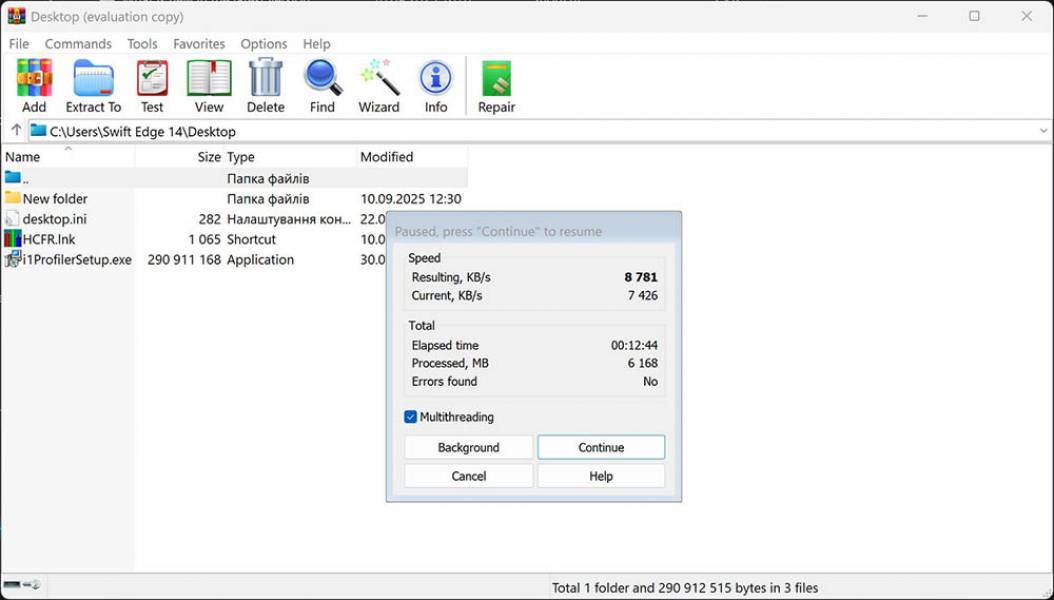Cancel the paused operation
Screen dimensions: 1054x600
tap(468, 477)
